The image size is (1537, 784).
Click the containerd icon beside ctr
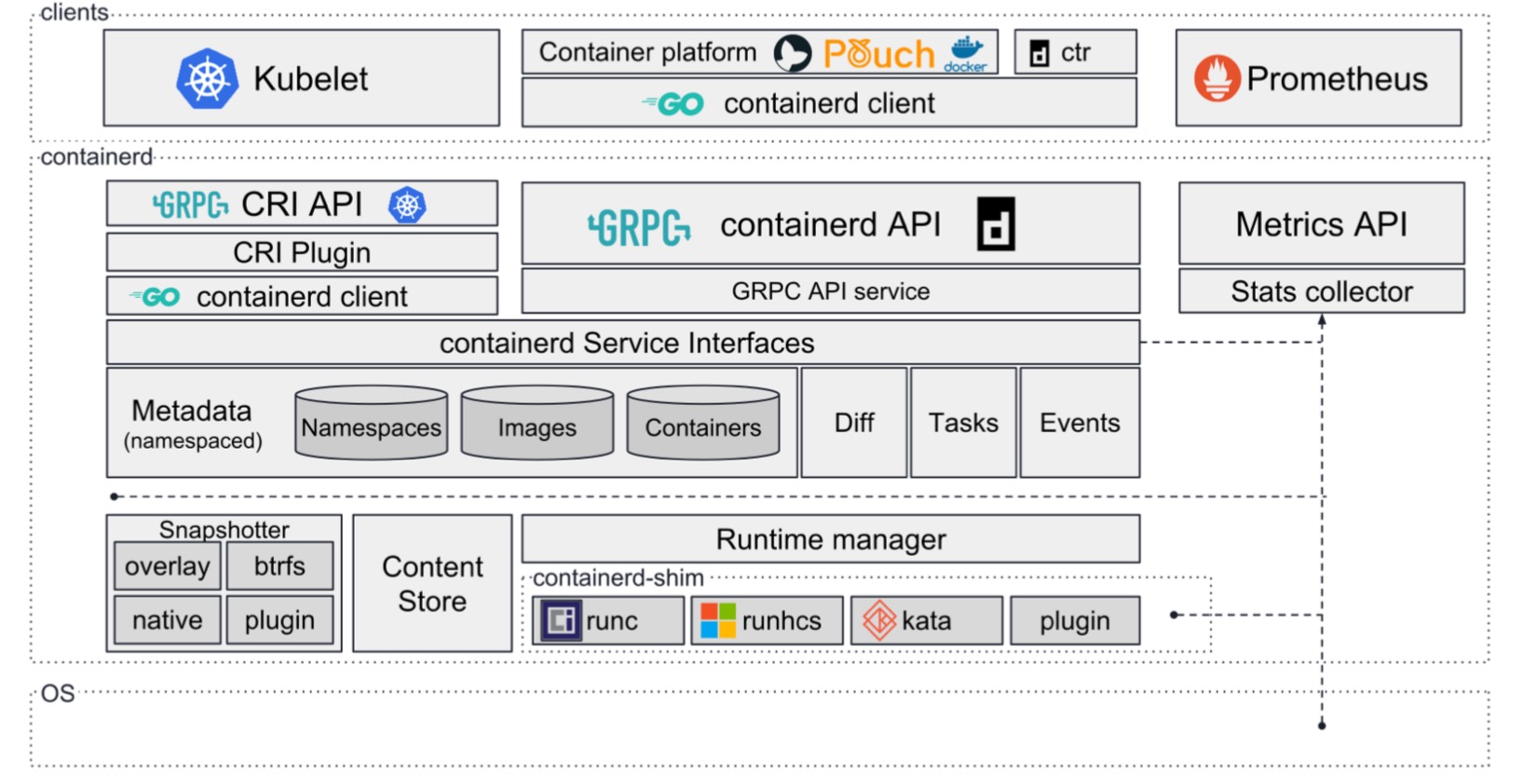tap(1040, 53)
